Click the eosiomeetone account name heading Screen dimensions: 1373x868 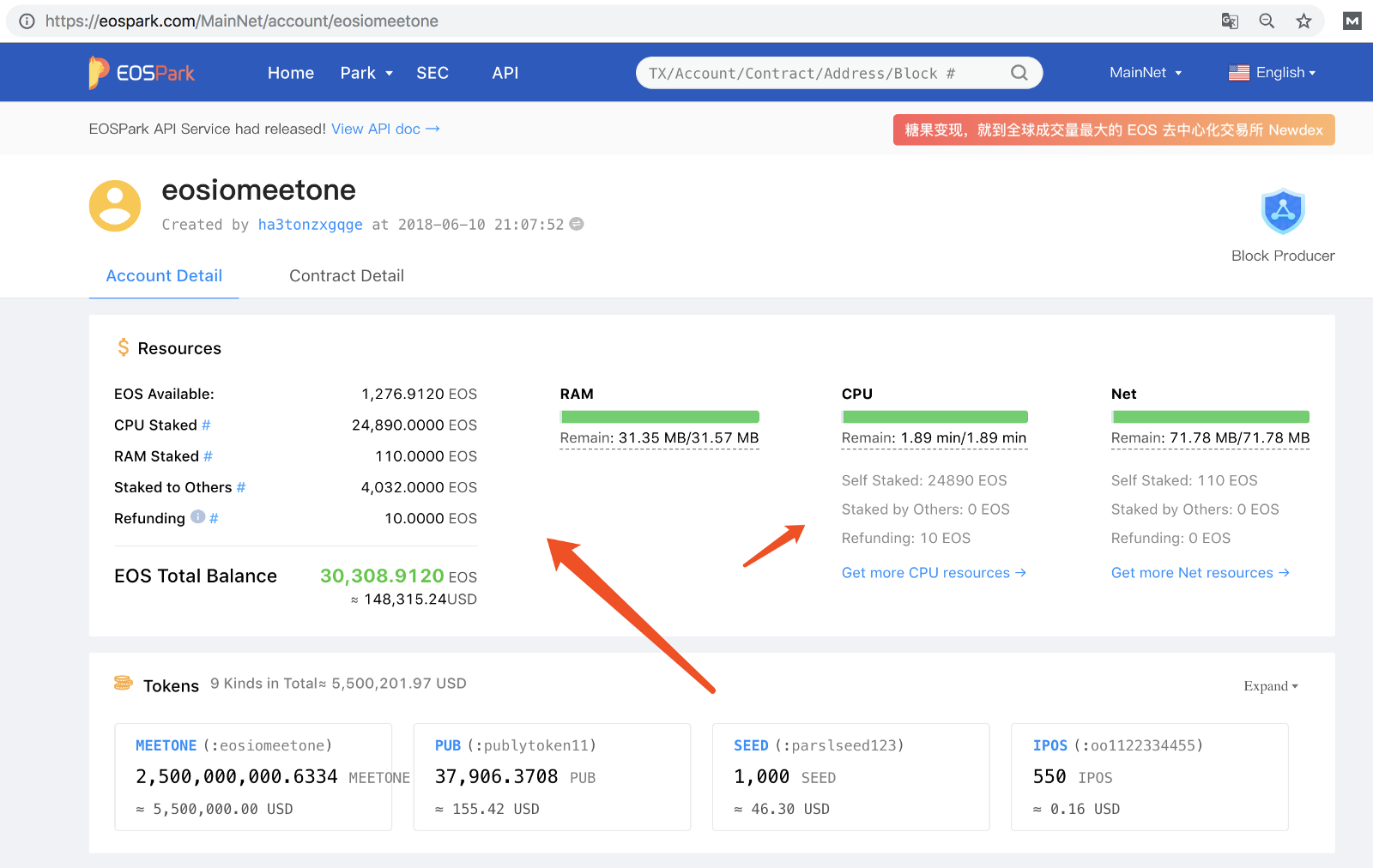point(259,190)
